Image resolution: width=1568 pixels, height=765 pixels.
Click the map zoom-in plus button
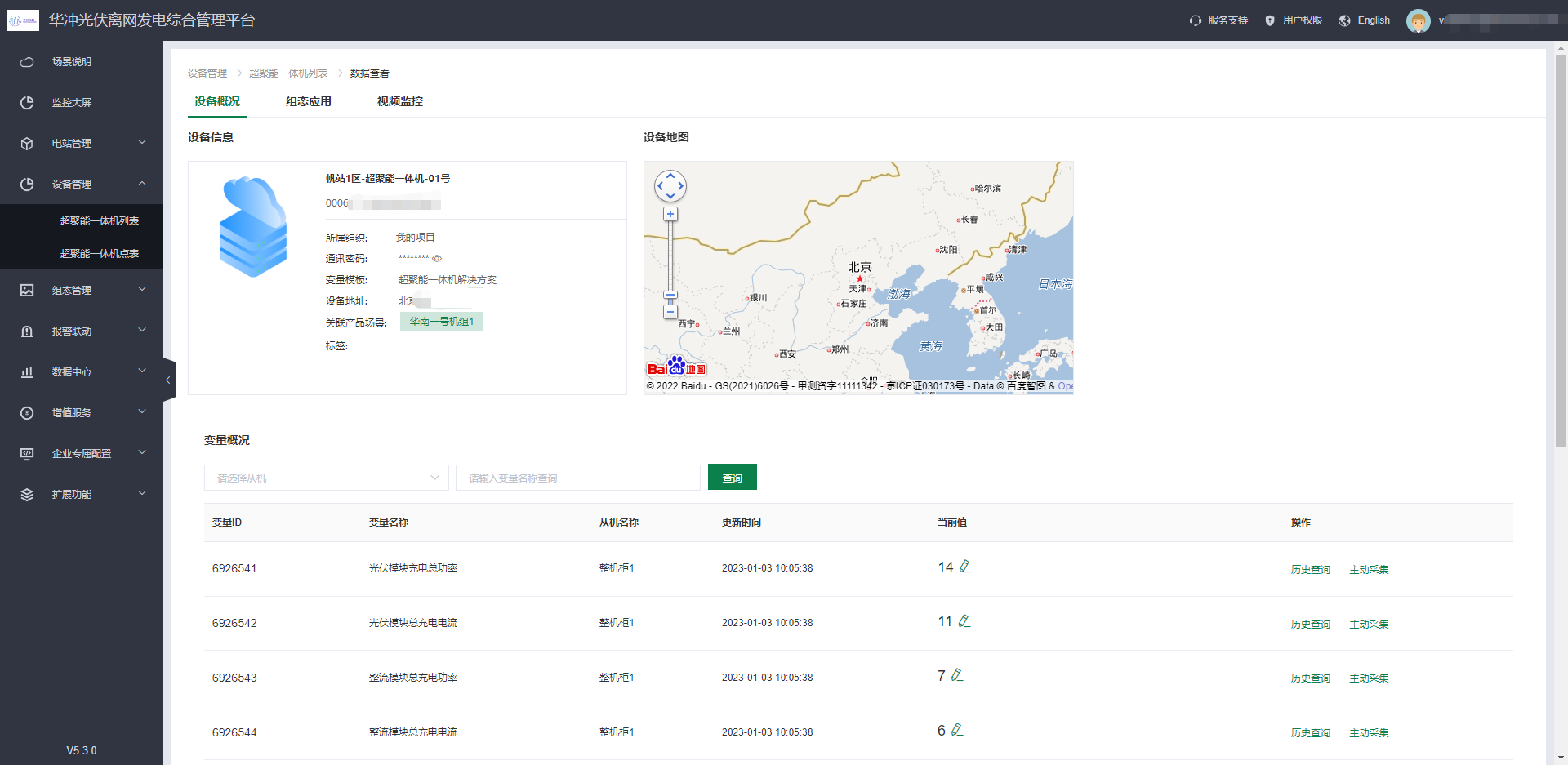670,215
